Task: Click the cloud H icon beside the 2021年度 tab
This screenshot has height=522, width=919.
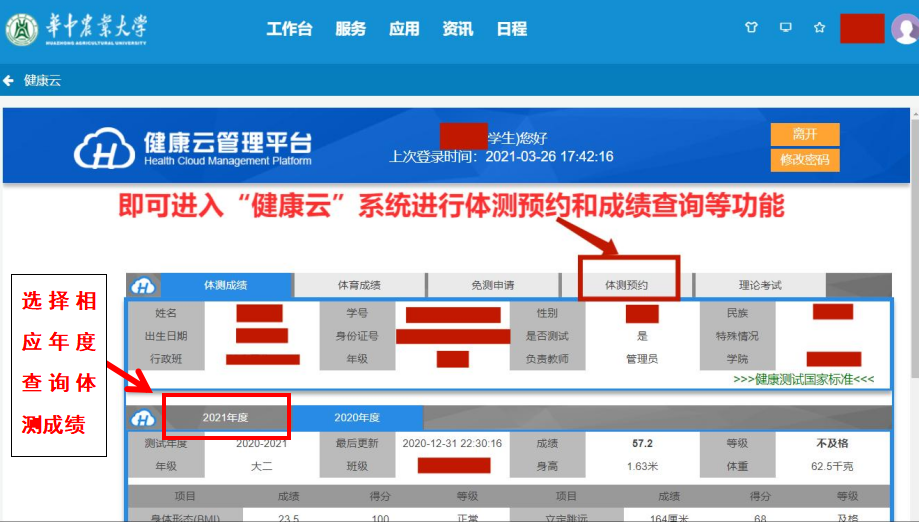Action: point(144,417)
